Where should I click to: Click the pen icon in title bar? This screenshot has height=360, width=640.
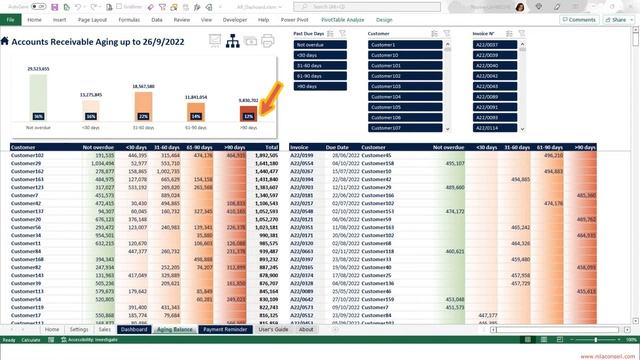click(557, 7)
